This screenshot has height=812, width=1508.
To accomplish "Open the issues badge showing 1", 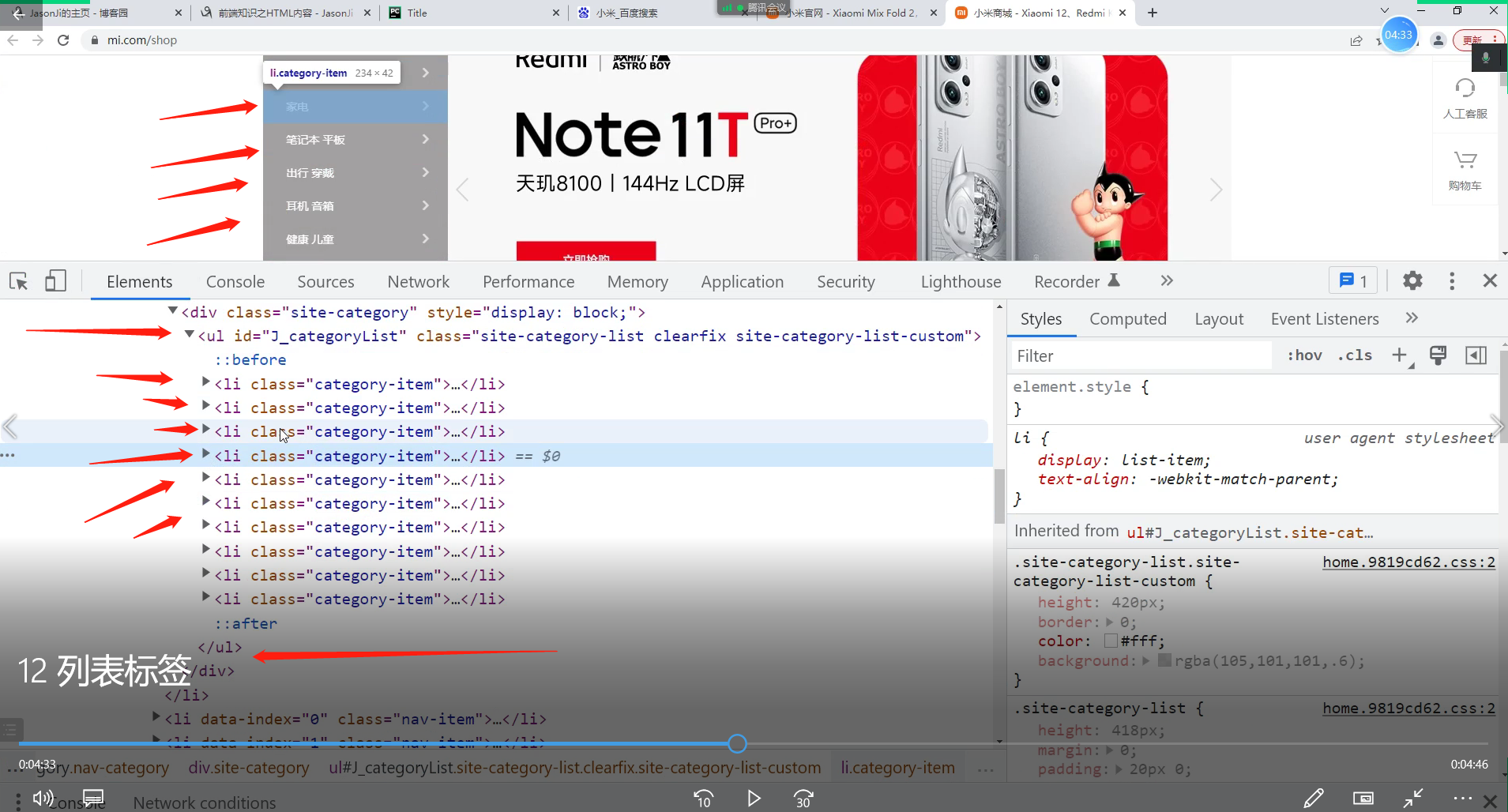I will 1354,280.
